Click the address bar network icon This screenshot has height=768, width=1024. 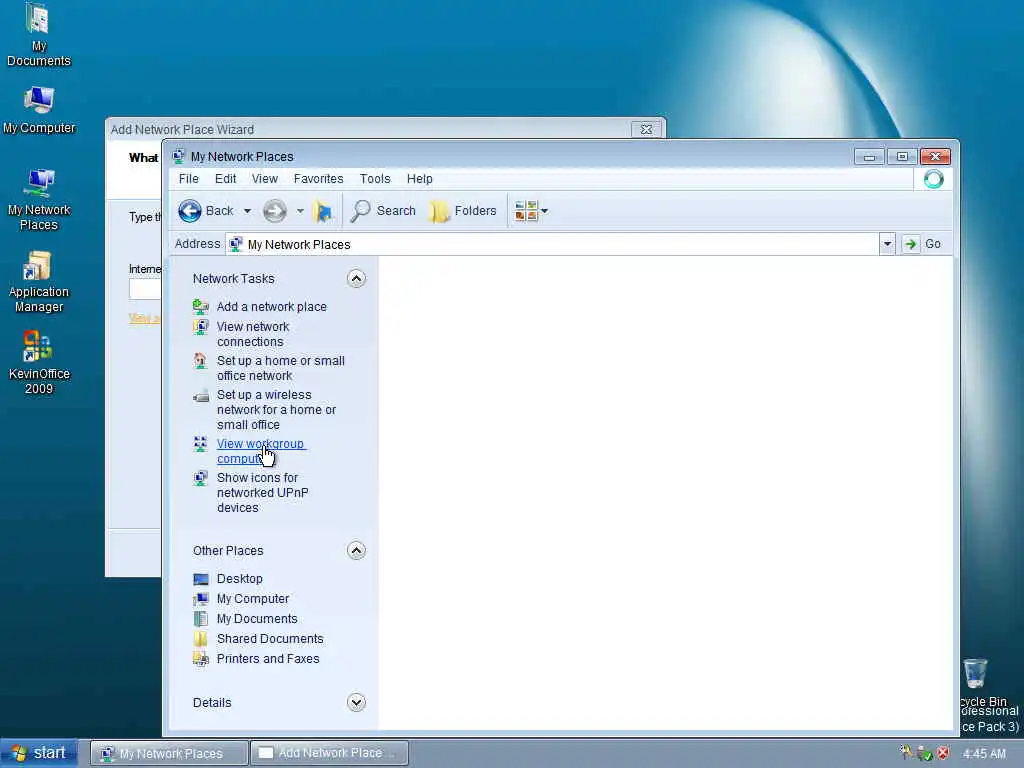[x=236, y=244]
